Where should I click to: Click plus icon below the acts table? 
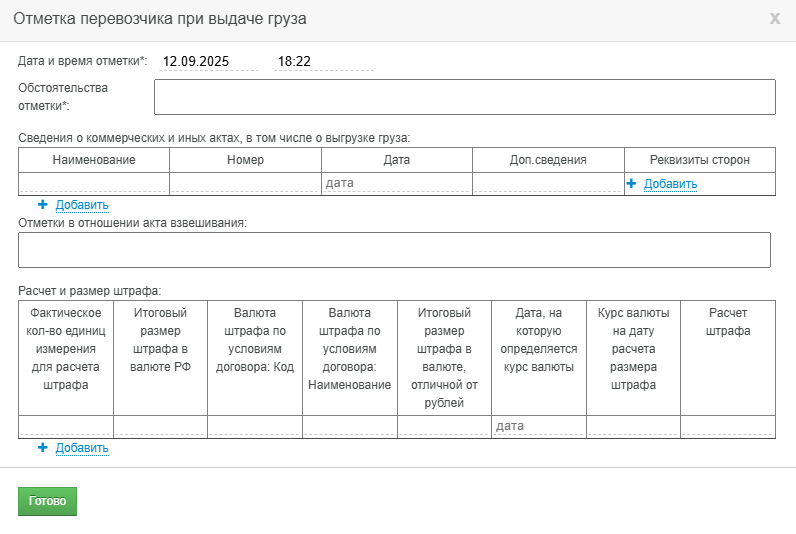(x=43, y=204)
